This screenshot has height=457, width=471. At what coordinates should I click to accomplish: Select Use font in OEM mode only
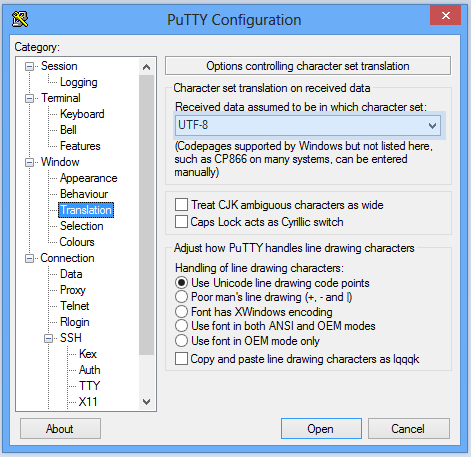[181, 341]
